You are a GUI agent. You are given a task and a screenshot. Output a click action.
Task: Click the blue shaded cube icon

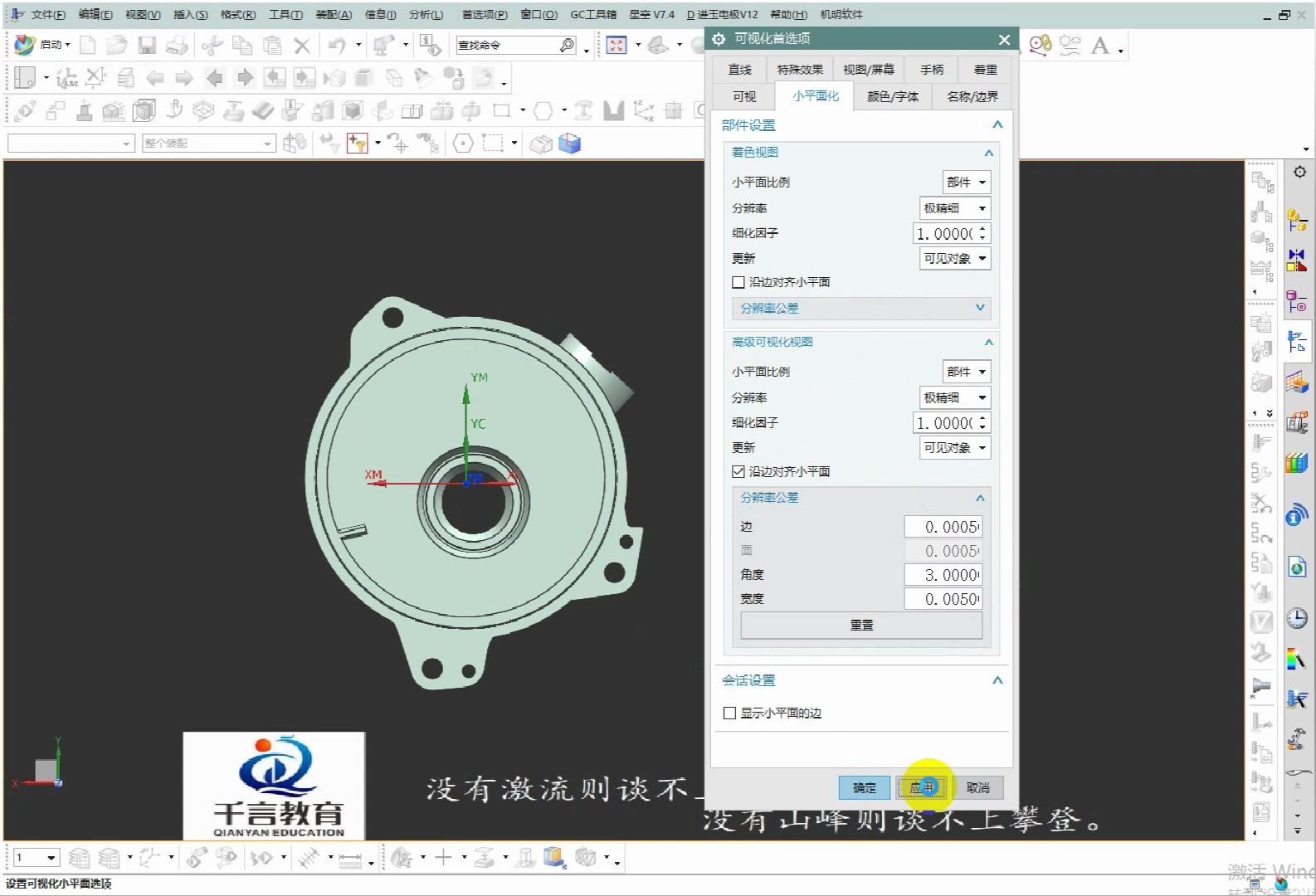569,144
